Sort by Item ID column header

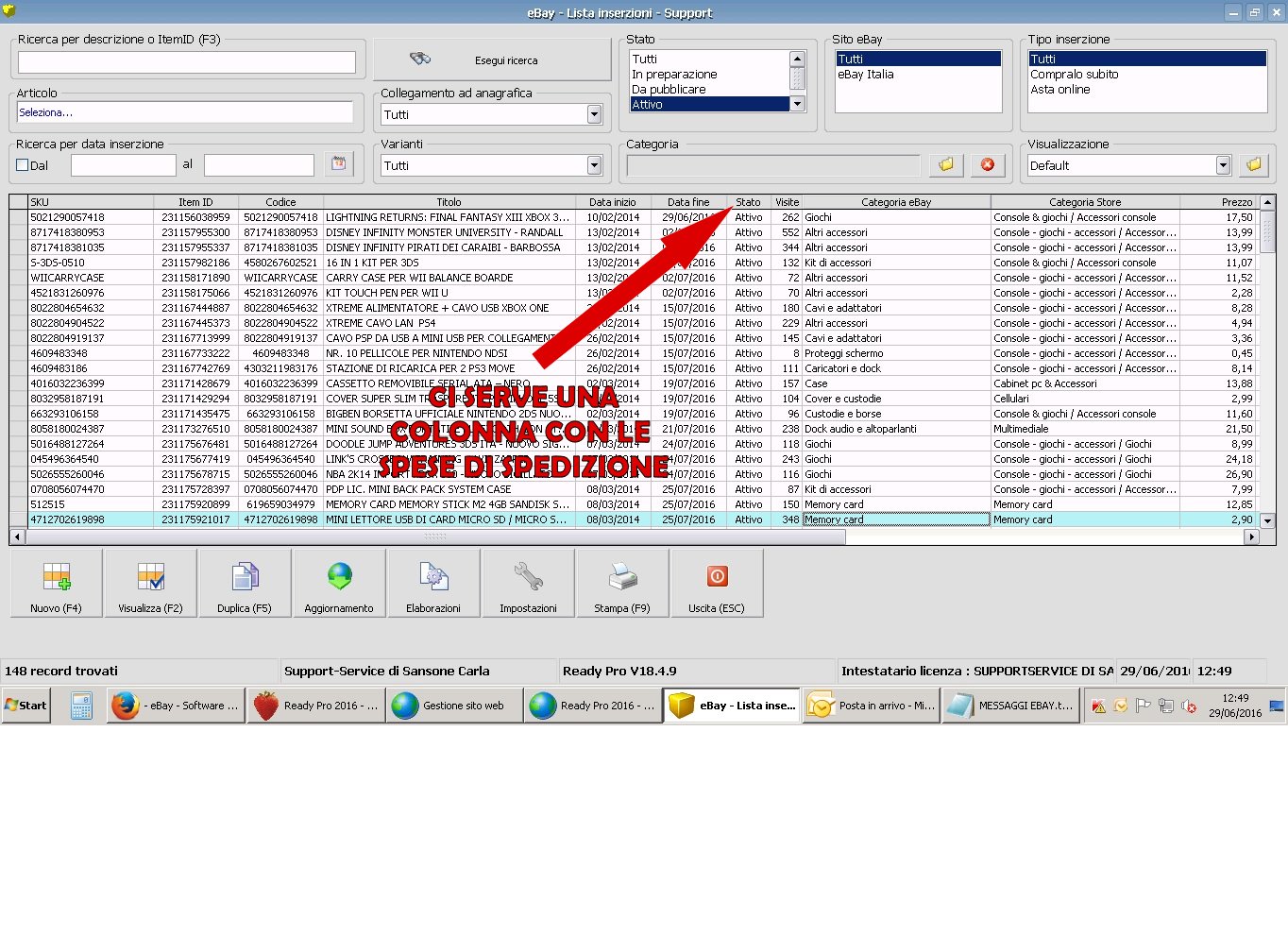tap(195, 202)
